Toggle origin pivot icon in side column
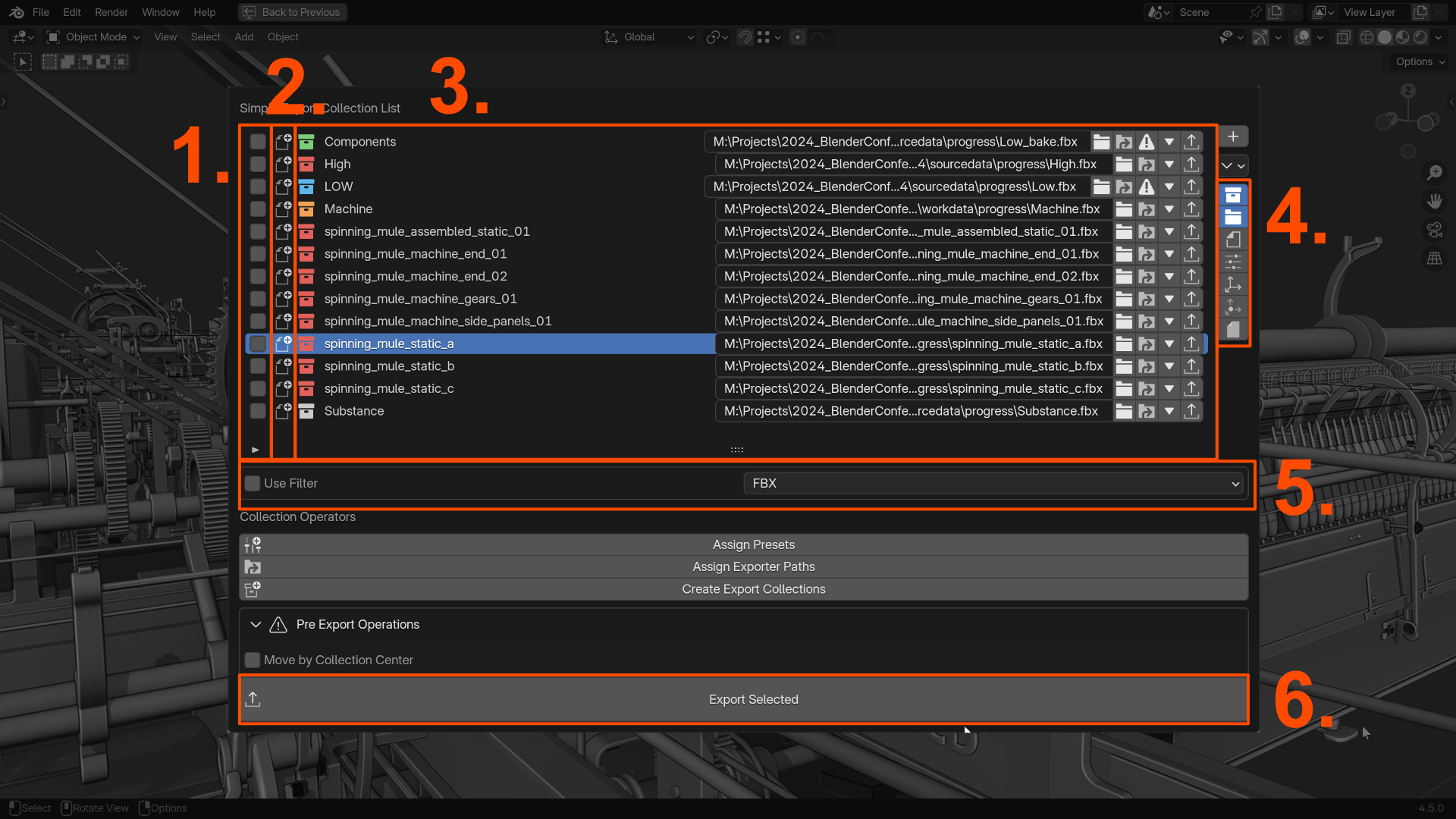Screen dimensions: 1456x819 point(1234,307)
